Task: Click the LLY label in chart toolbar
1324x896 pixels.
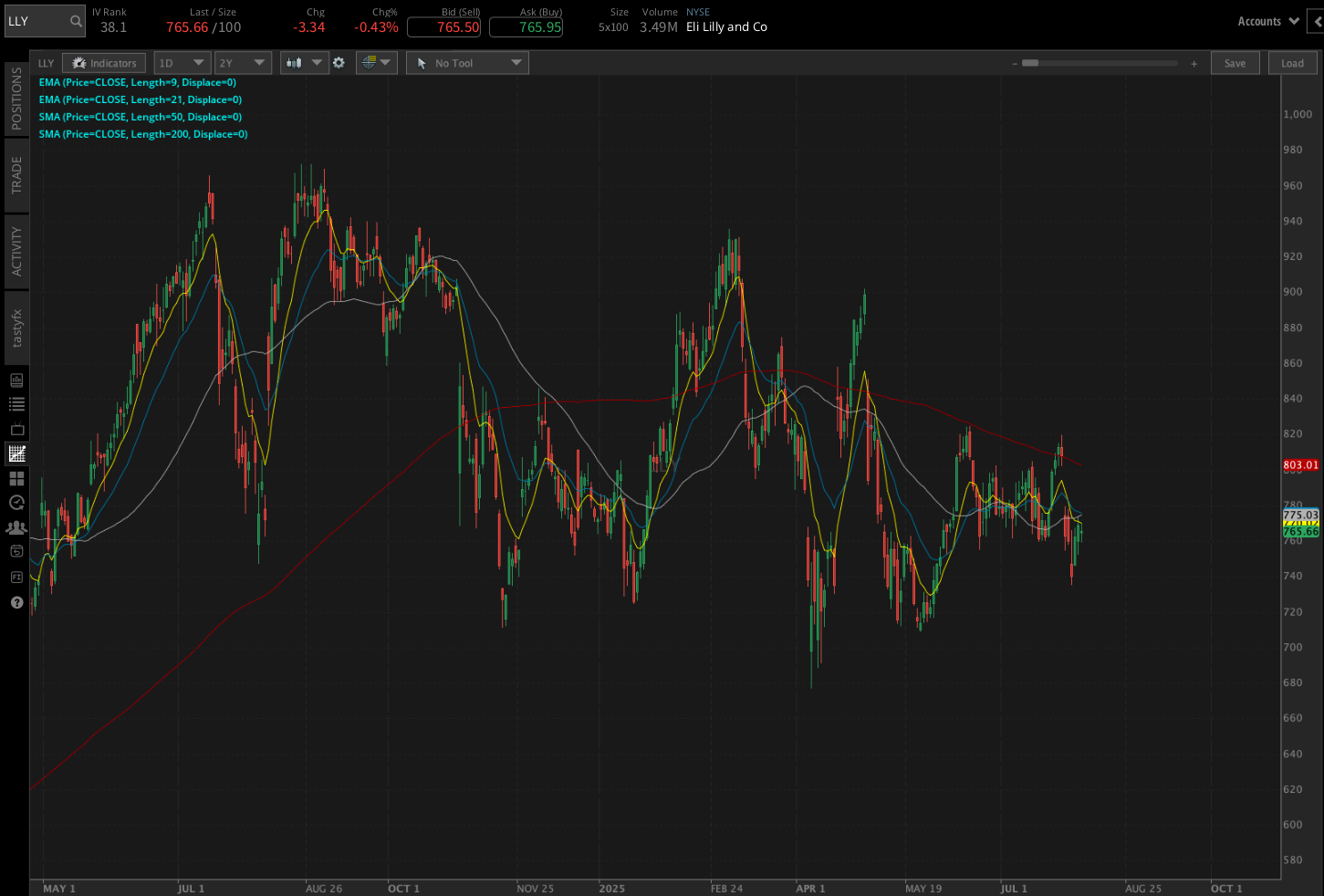Action: [47, 63]
